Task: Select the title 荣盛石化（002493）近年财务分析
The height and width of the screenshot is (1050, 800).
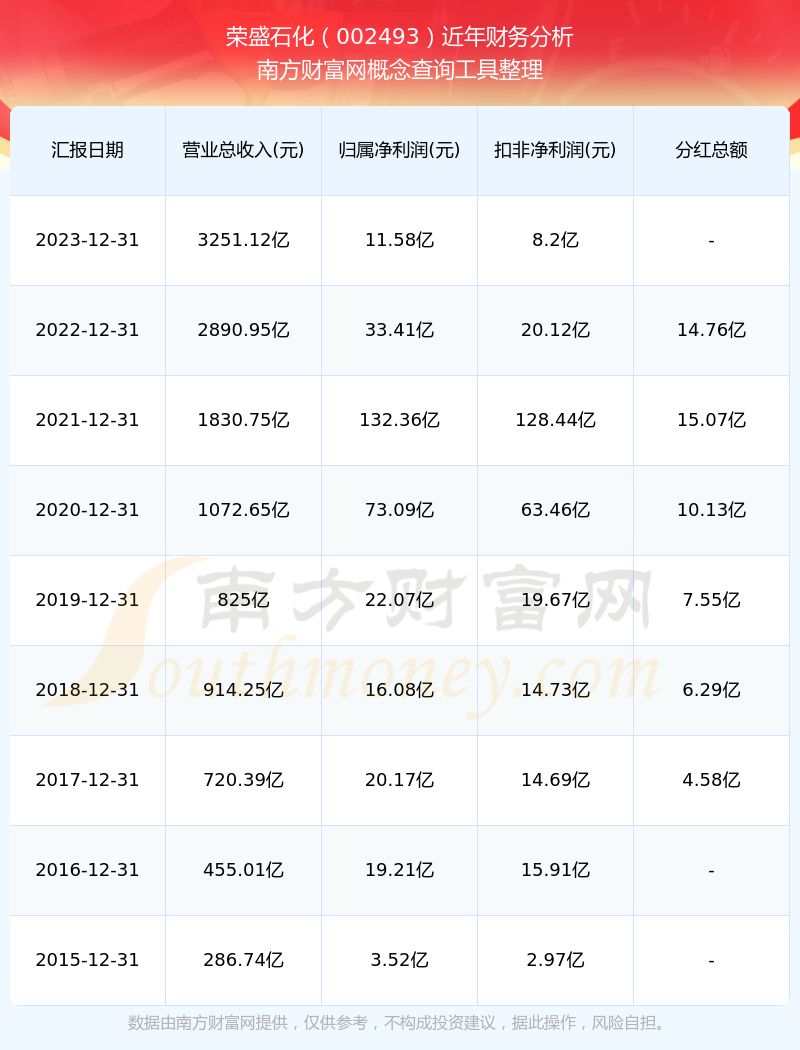Action: click(400, 37)
